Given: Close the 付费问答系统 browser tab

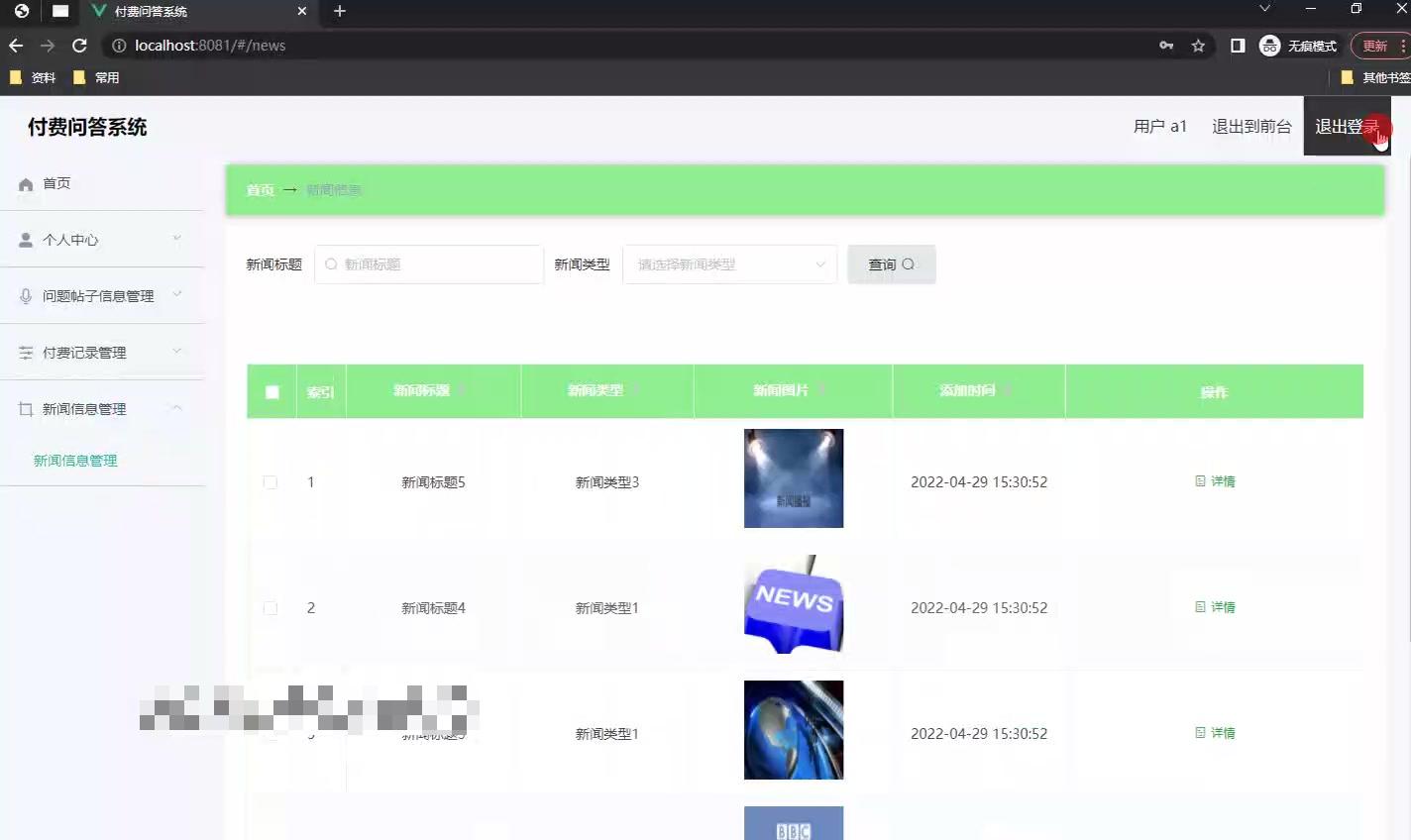Looking at the screenshot, I should point(302,11).
